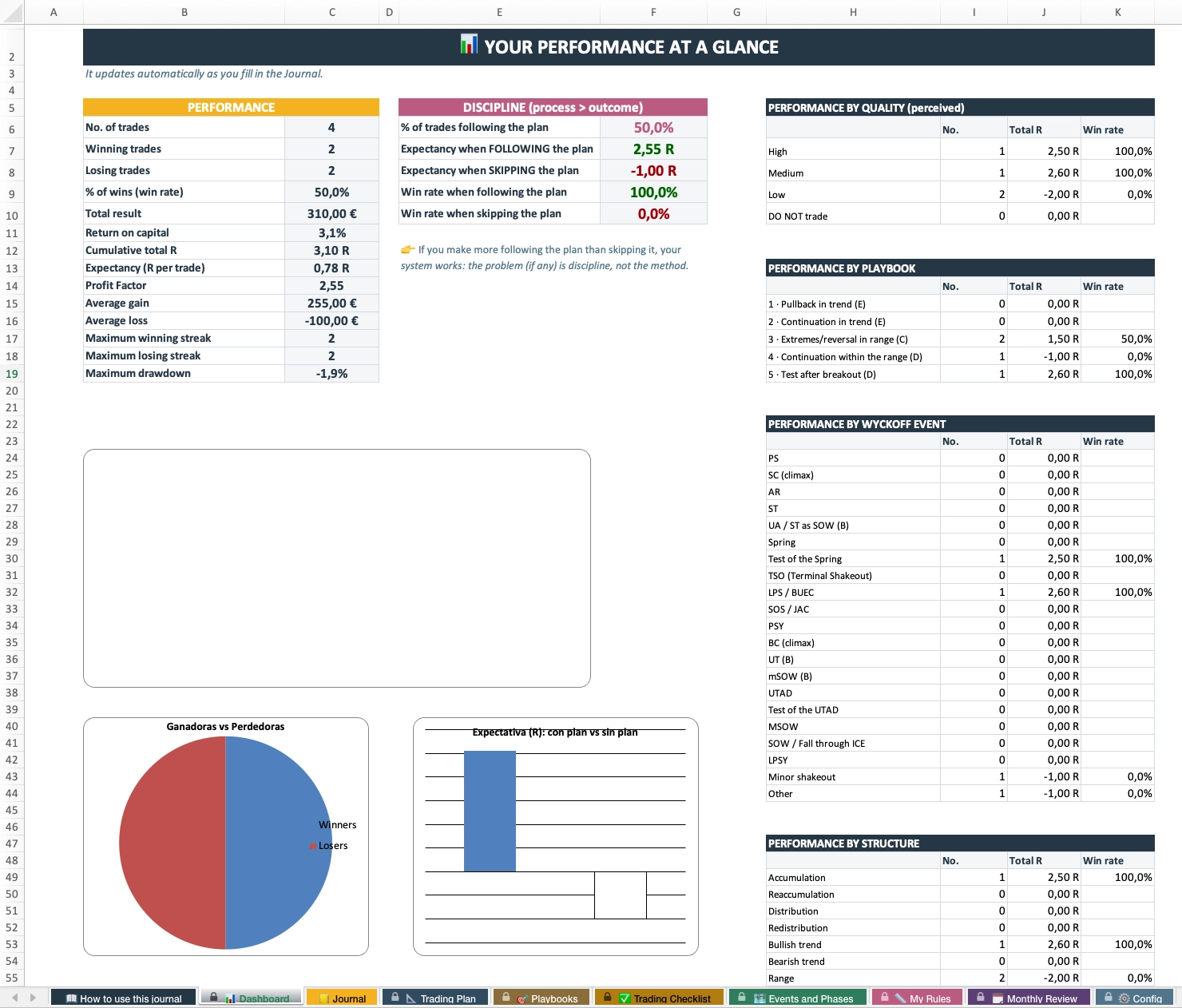Image resolution: width=1182 pixels, height=1008 pixels.
Task: Click the '-1,00 R' expectancy skipping plan cell
Action: [653, 170]
